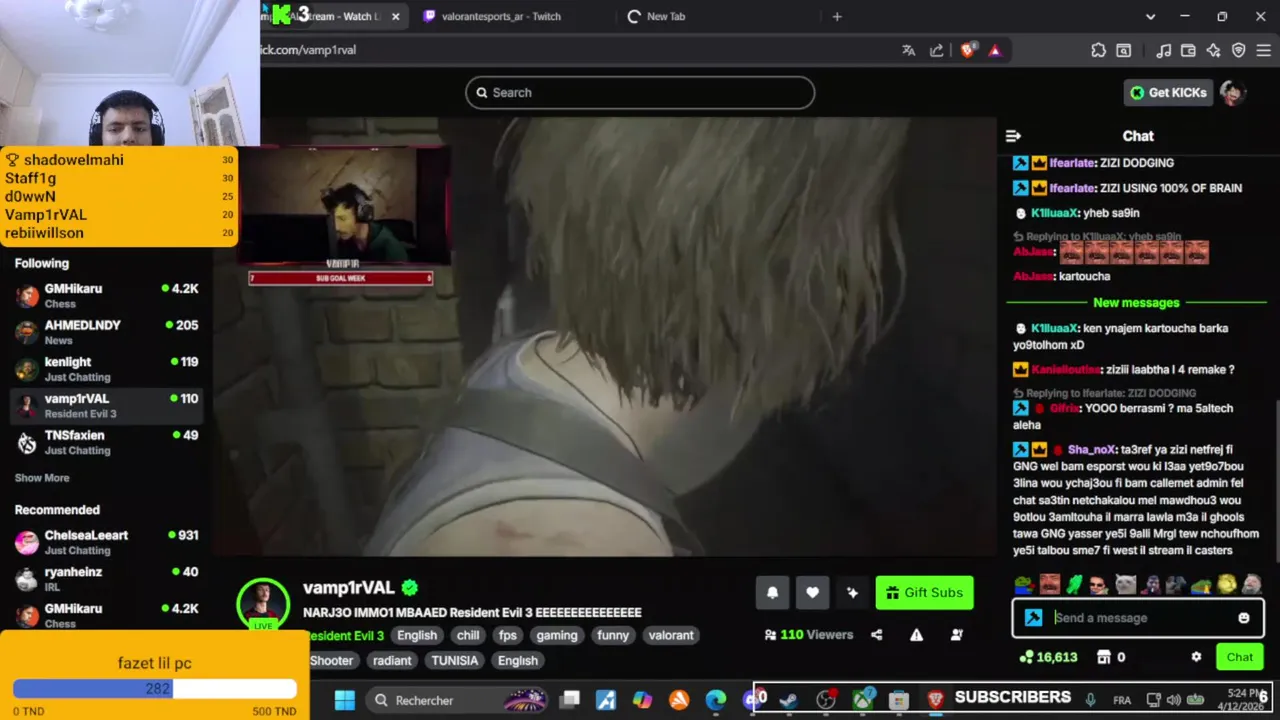Open the browser hamburger menu

tap(1264, 50)
